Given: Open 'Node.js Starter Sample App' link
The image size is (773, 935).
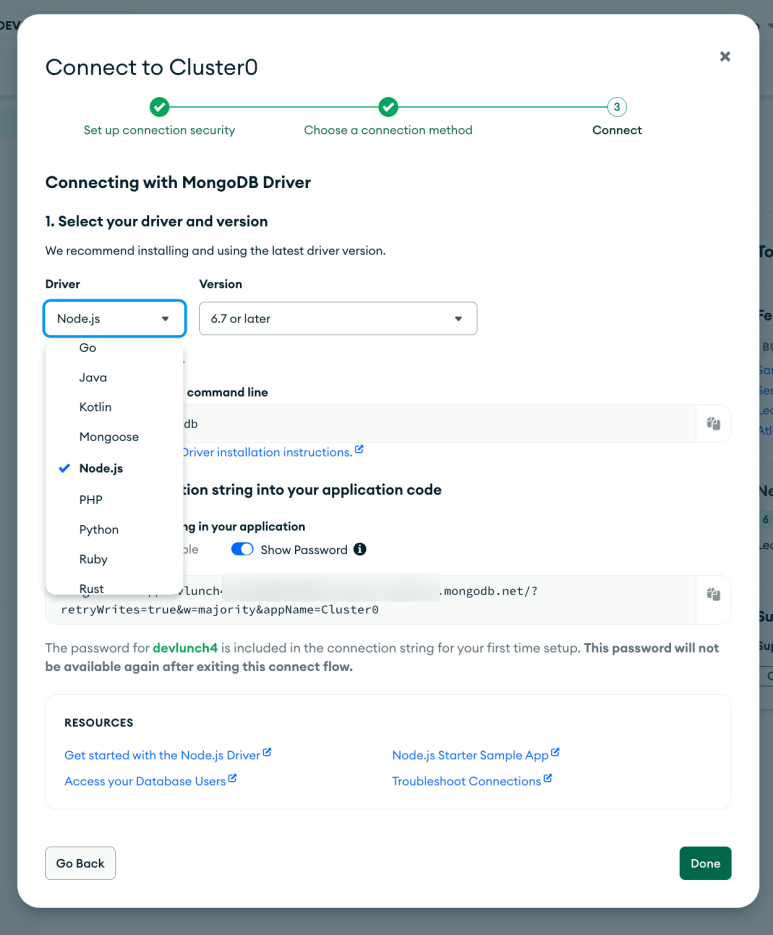Looking at the screenshot, I should 475,755.
